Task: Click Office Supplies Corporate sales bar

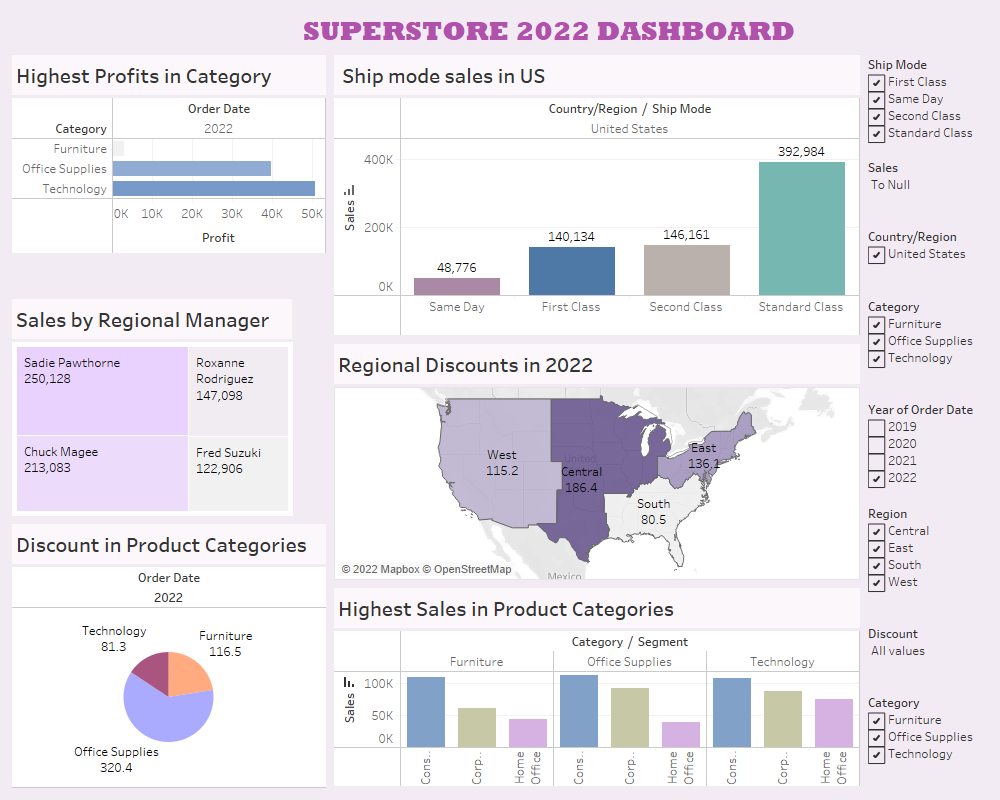Action: [x=629, y=717]
